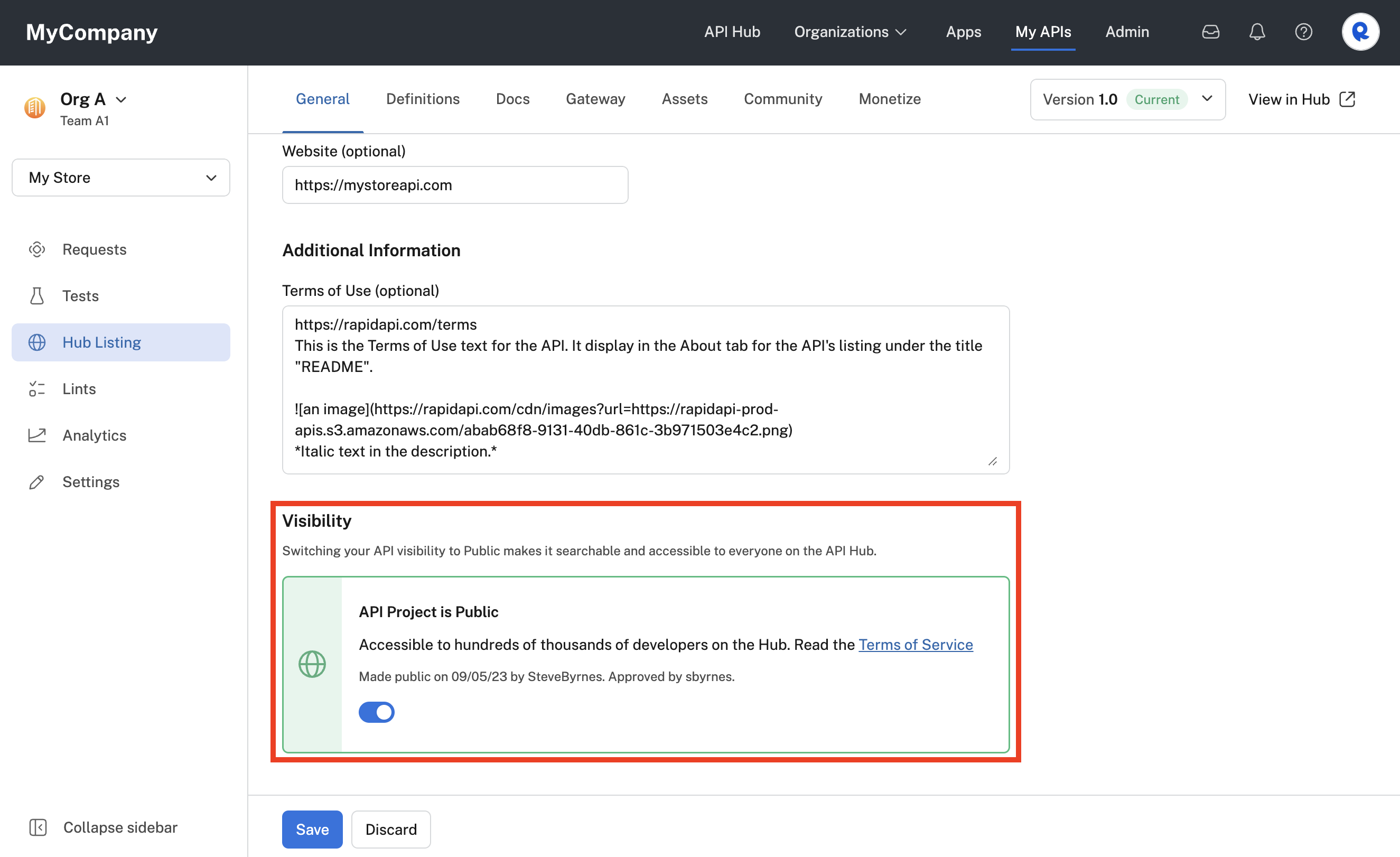The width and height of the screenshot is (1400, 857).
Task: Click the Tests flask icon
Action: pos(37,296)
